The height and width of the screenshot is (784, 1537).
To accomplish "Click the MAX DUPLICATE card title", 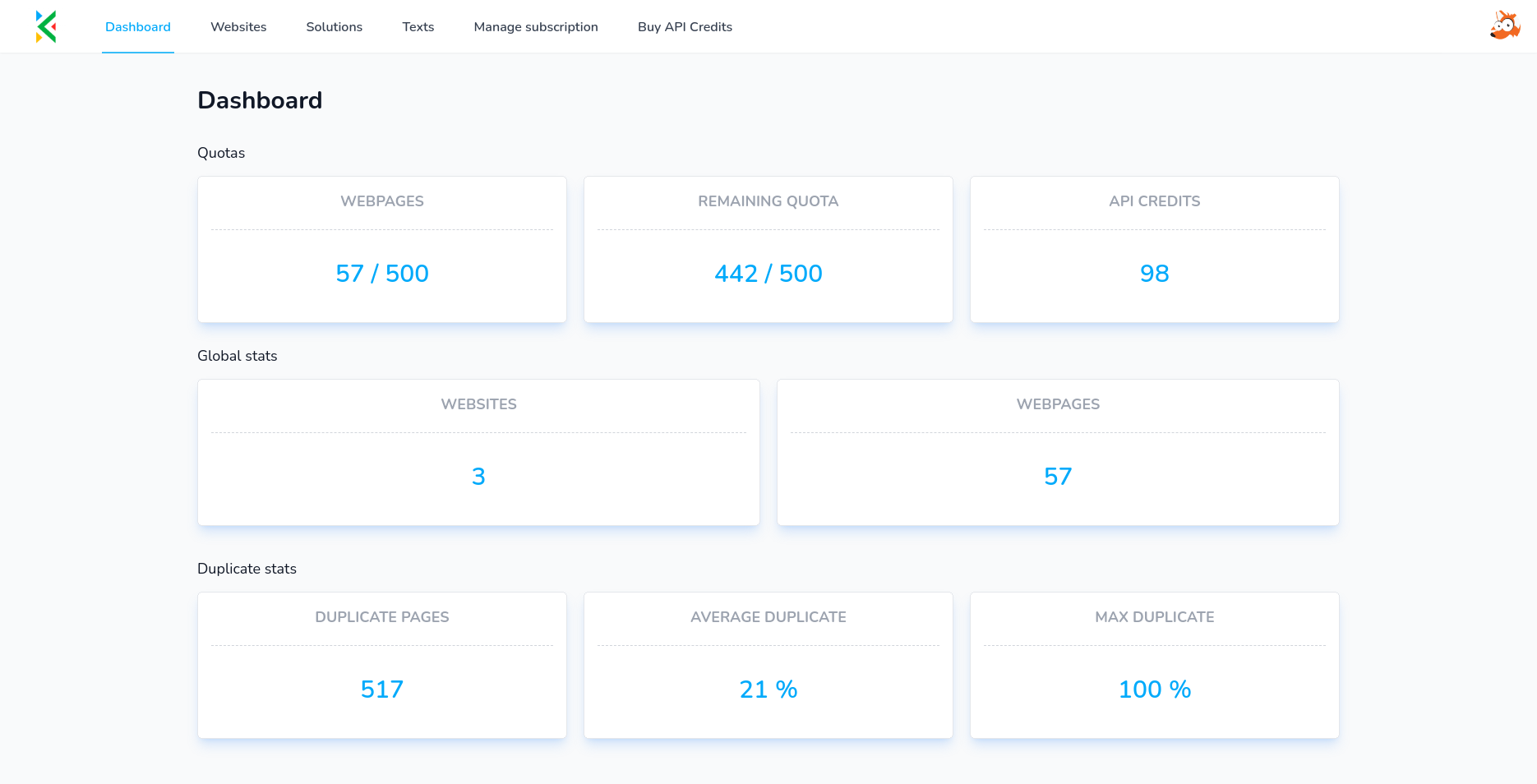I will click(1155, 617).
